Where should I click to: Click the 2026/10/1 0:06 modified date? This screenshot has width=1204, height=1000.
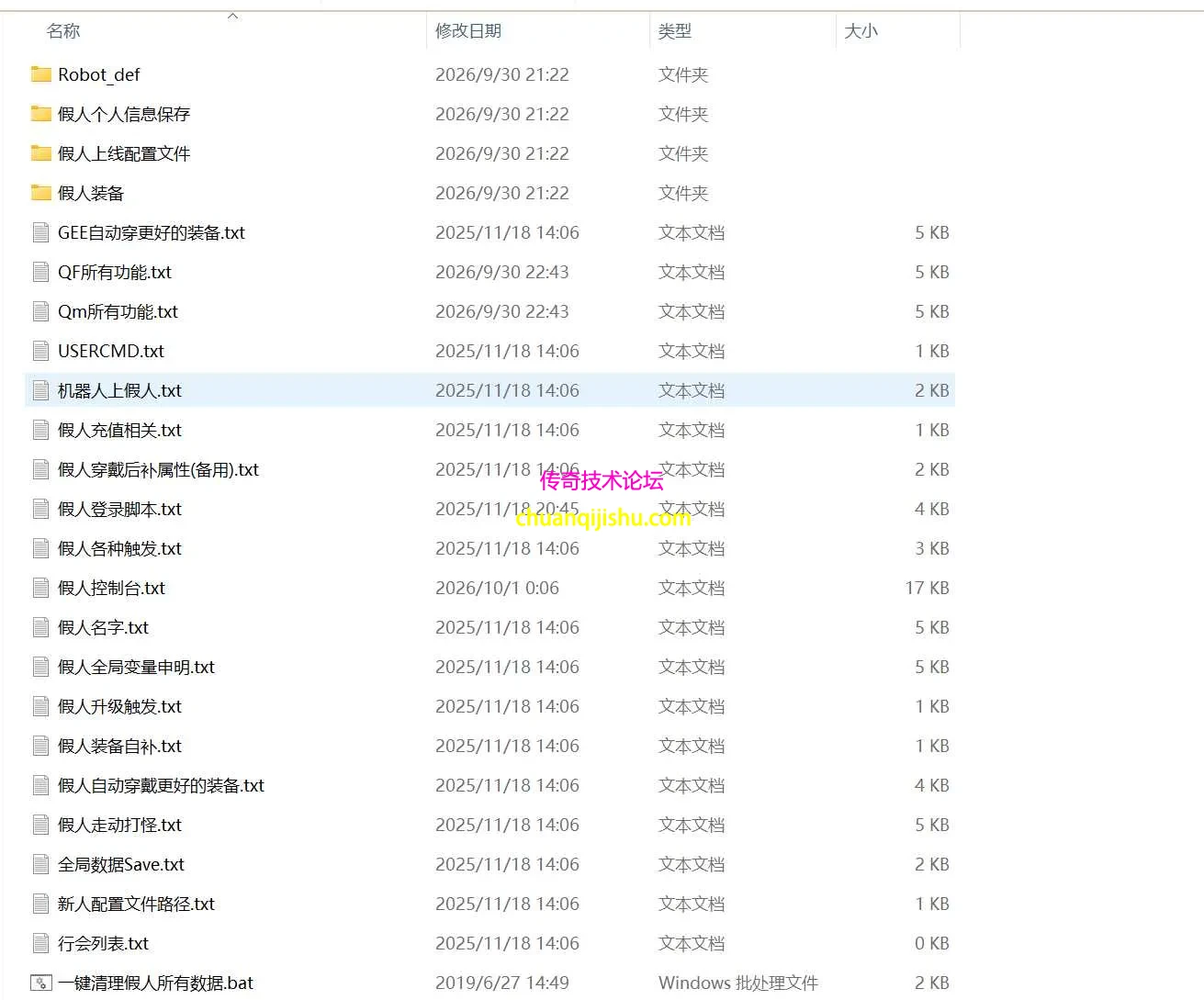497,588
